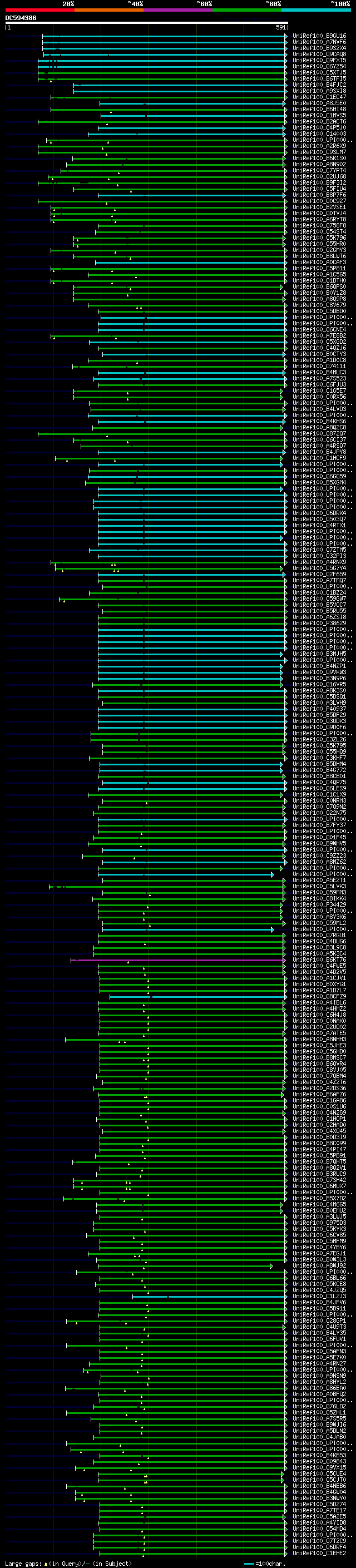Open the UniRef100_C1EC47 entry
Screen dimensions: 356x1568
pos(319,97)
